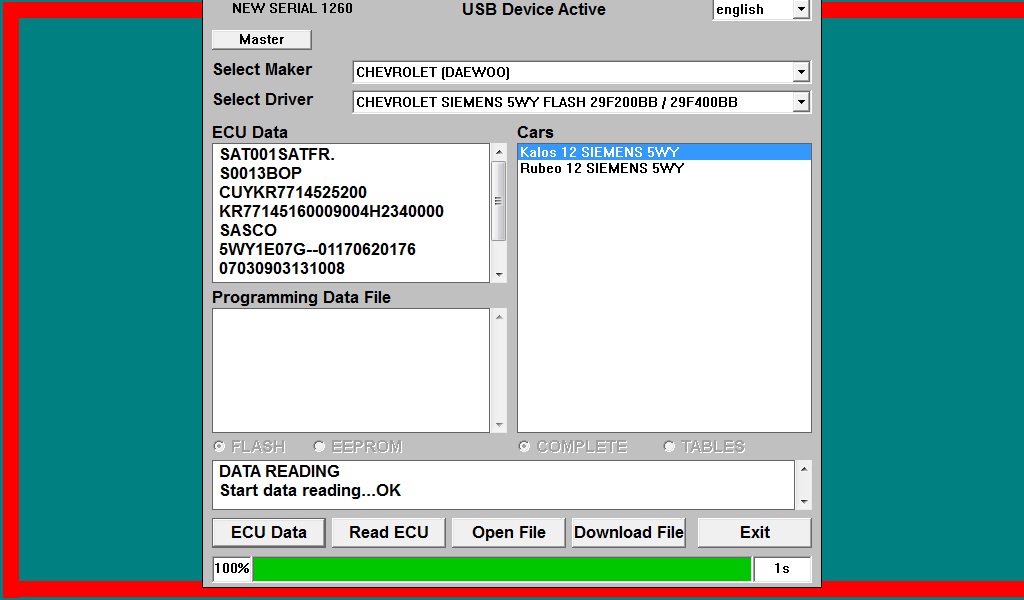Expand the Select Maker dropdown arrow
Image resolution: width=1024 pixels, height=600 pixels.
click(x=801, y=72)
